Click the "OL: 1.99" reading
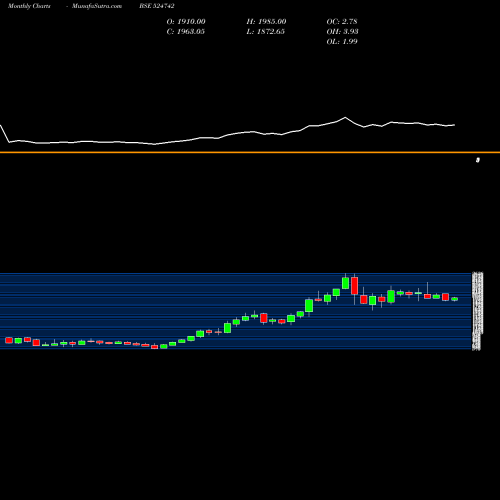 (342, 42)
